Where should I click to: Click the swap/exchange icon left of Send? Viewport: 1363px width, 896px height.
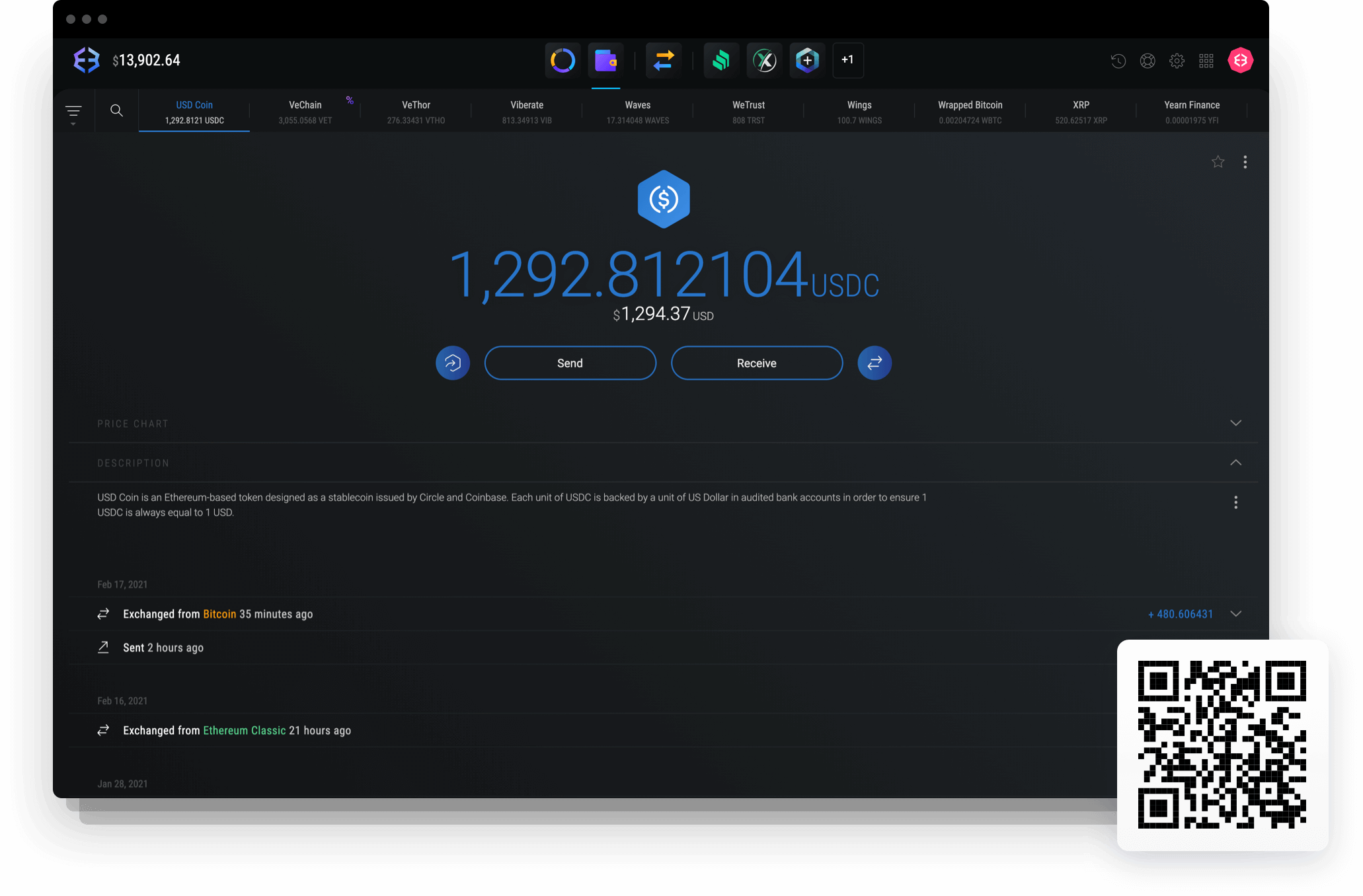point(452,362)
